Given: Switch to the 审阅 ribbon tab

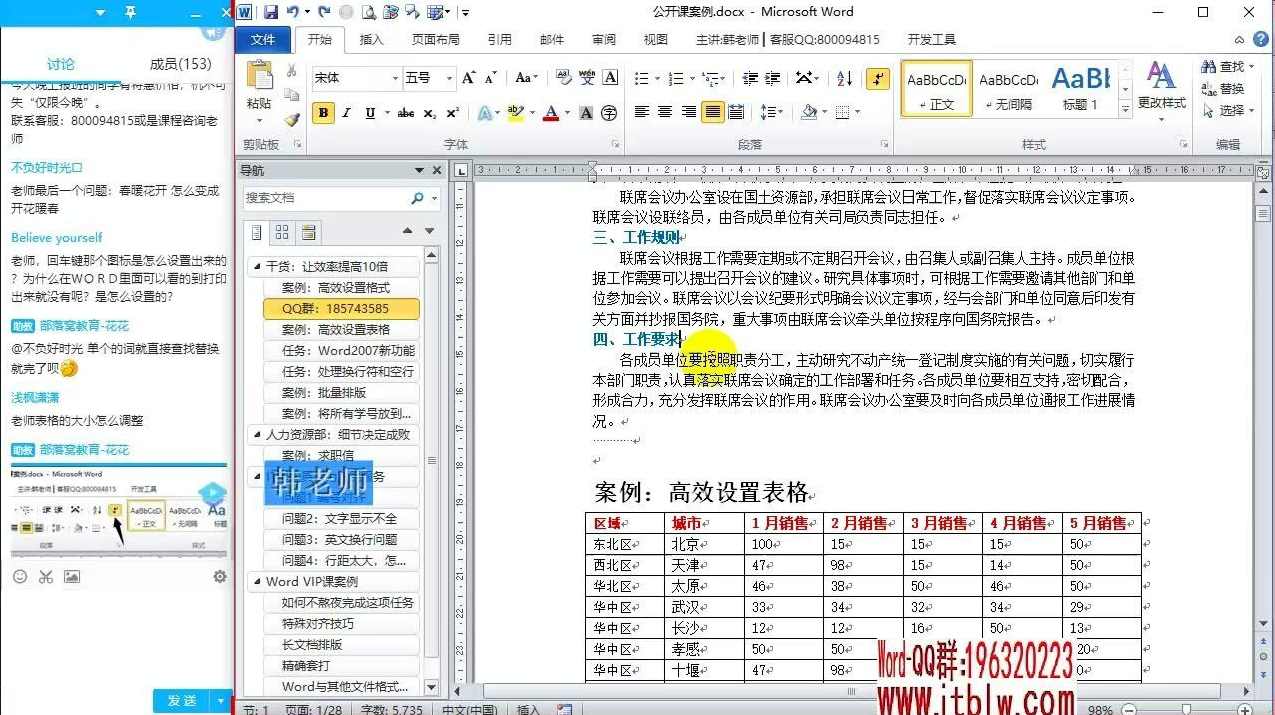Looking at the screenshot, I should point(603,38).
